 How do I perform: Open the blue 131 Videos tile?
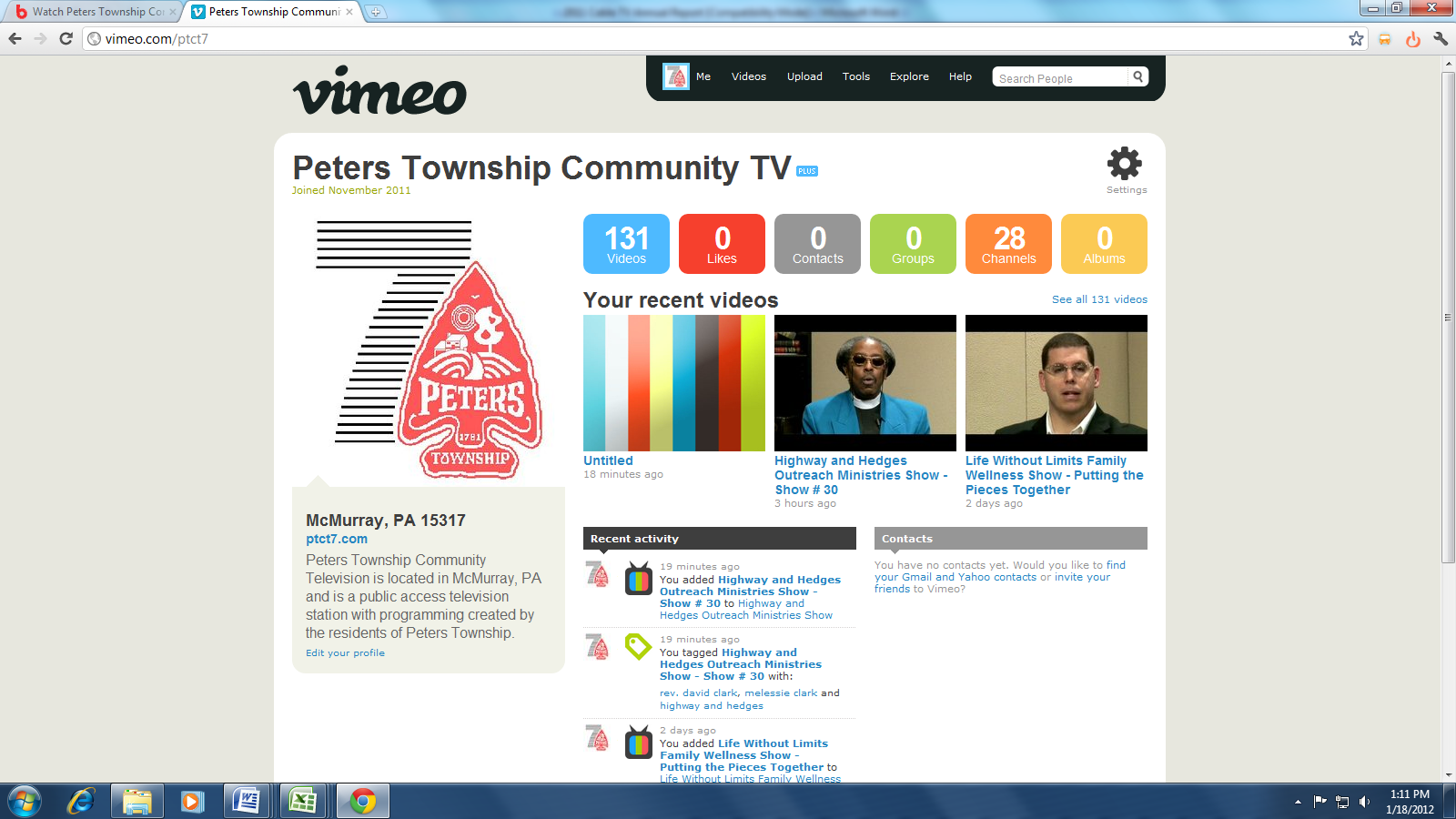pos(626,244)
